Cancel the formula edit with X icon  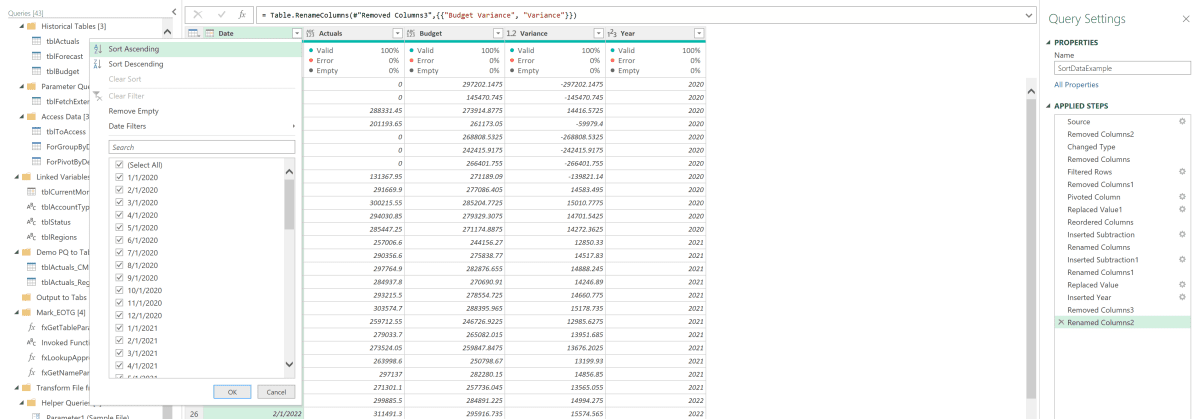(x=198, y=16)
